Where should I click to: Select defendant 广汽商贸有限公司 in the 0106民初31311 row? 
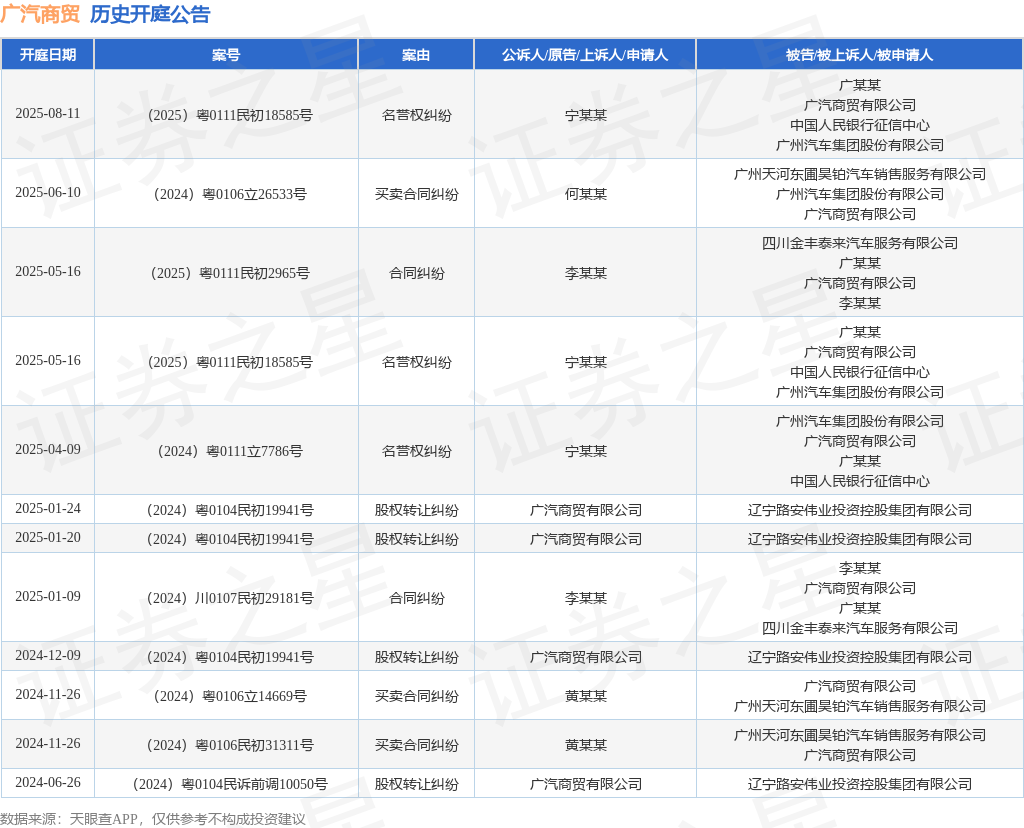click(859, 755)
